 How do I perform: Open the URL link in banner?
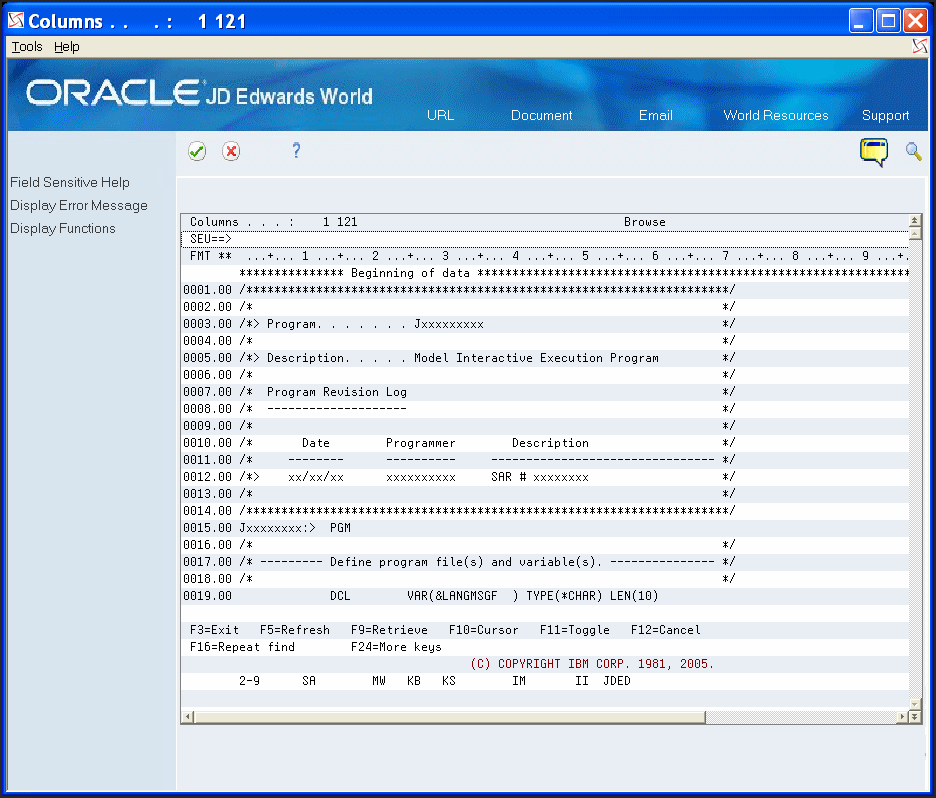(x=441, y=115)
